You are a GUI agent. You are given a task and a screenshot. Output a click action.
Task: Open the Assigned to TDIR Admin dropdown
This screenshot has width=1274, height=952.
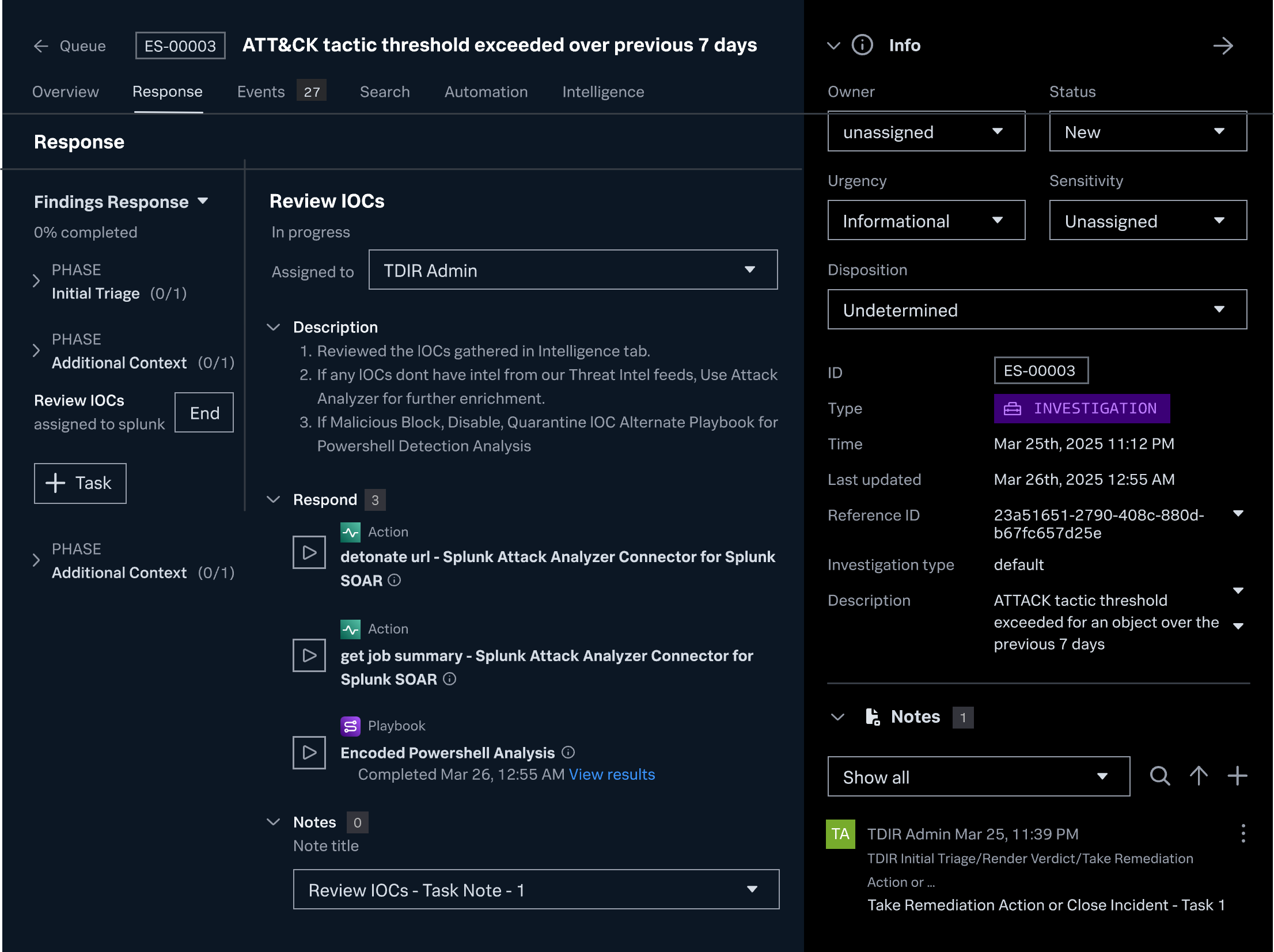click(572, 270)
